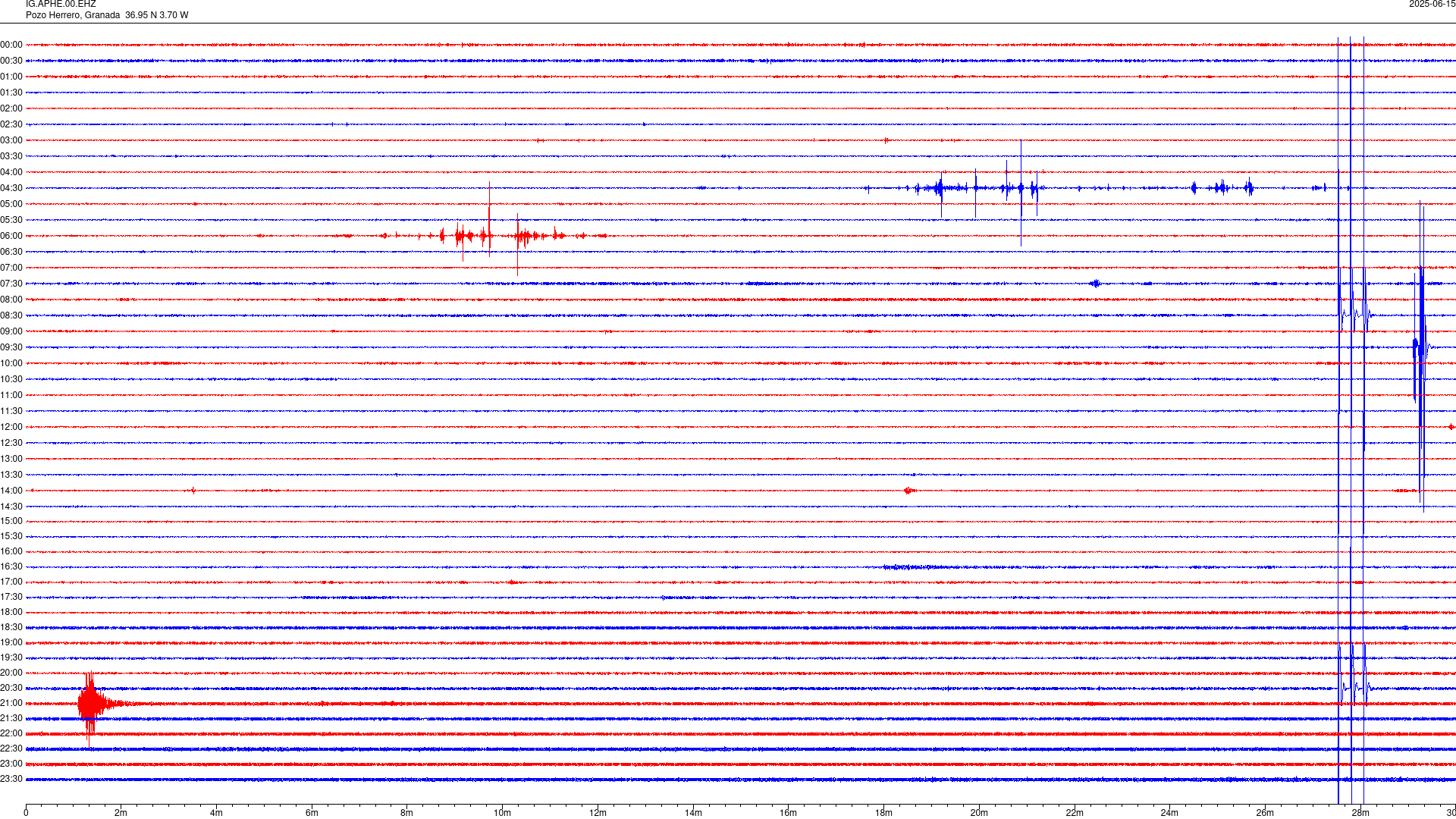The width and height of the screenshot is (1456, 819).
Task: Click the 12:00 time row label
Action: tap(11, 428)
